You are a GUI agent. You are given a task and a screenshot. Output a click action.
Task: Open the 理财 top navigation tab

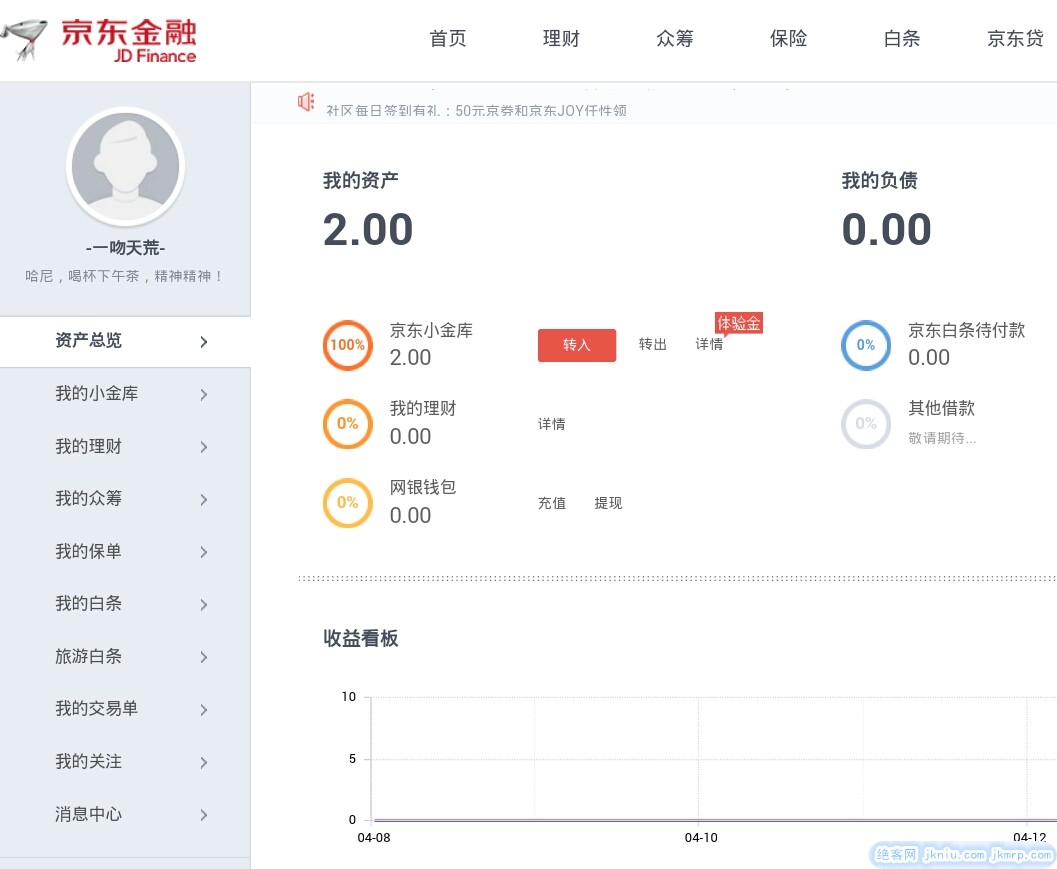click(x=561, y=39)
